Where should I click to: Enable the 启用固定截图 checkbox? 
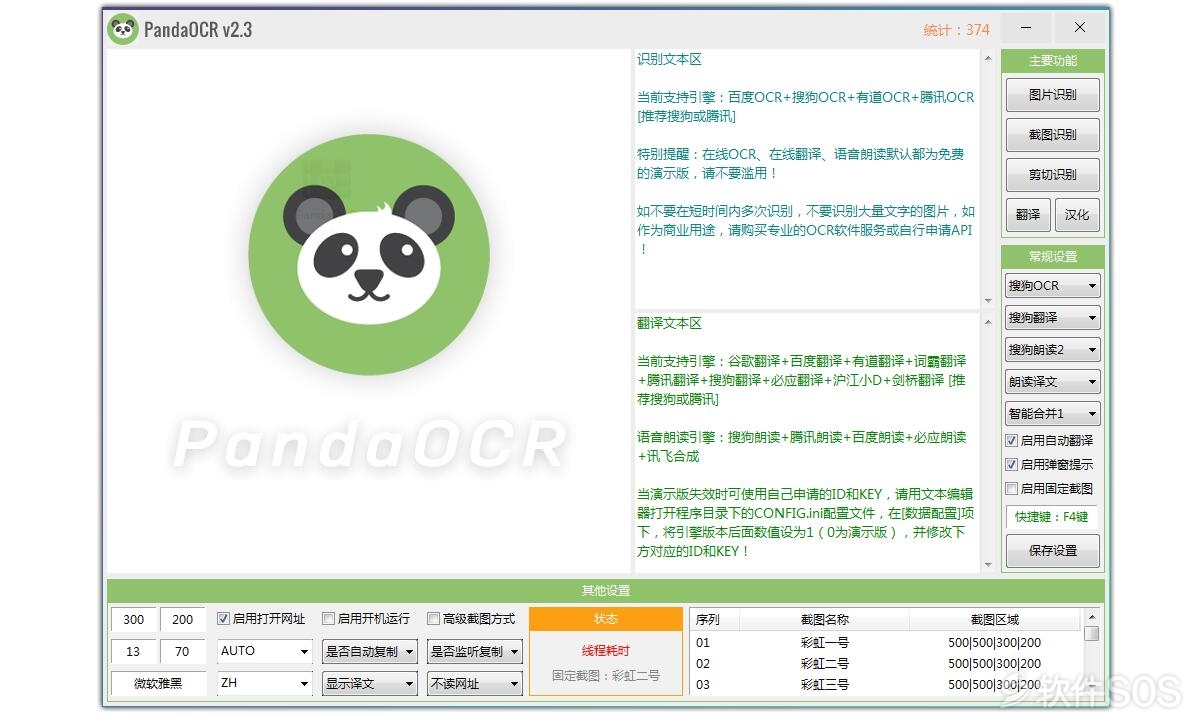pos(1012,489)
